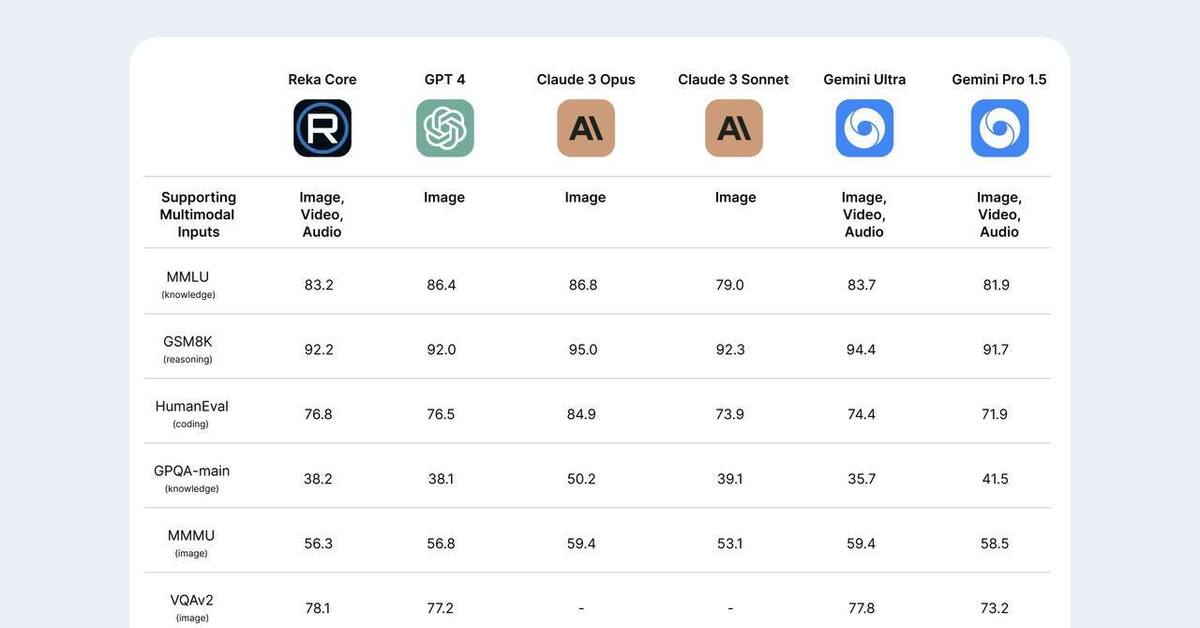Click the GPQA-main row label
Viewport: 1200px width, 628px height.
191,471
